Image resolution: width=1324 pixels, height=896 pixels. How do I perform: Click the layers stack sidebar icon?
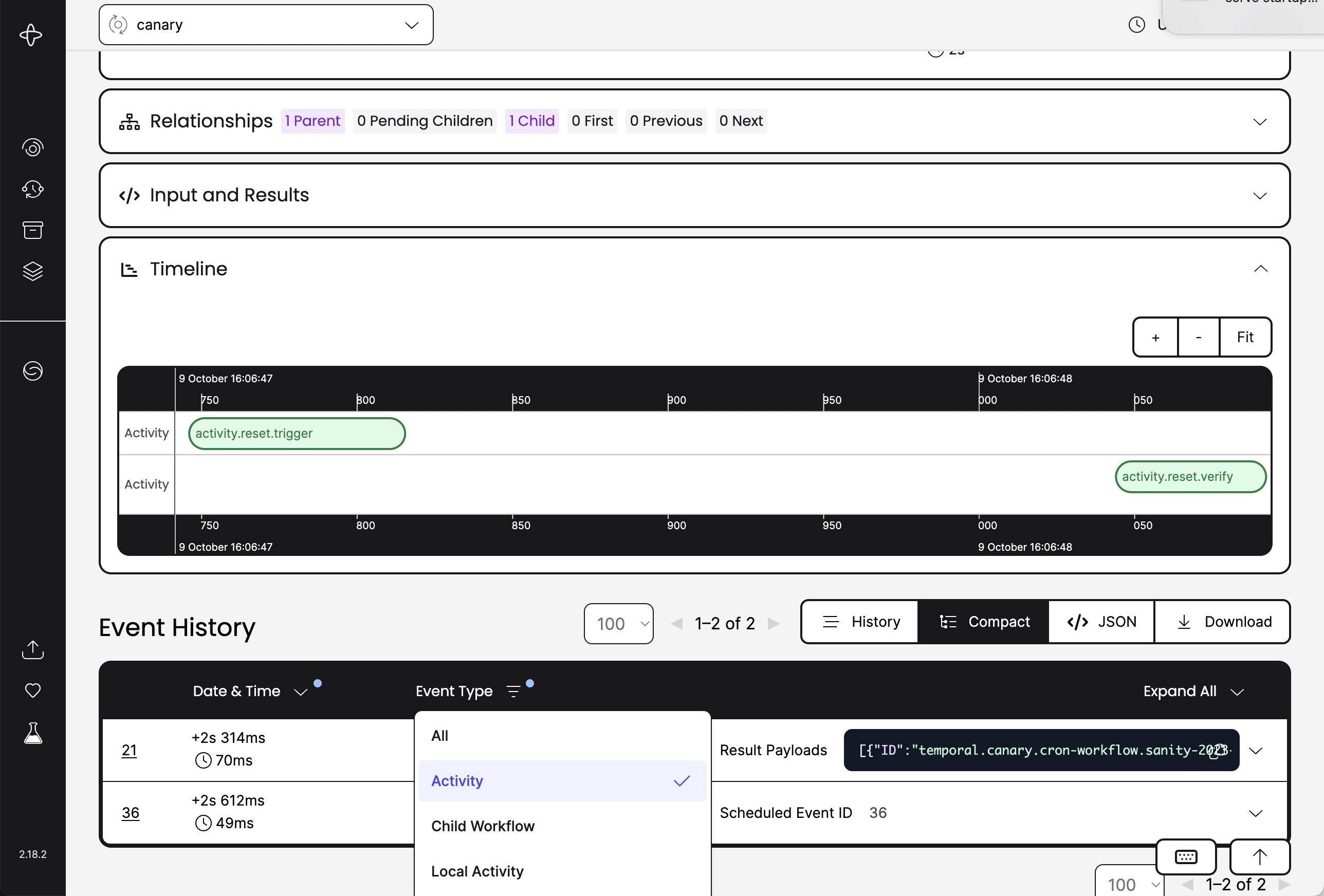pyautogui.click(x=32, y=271)
